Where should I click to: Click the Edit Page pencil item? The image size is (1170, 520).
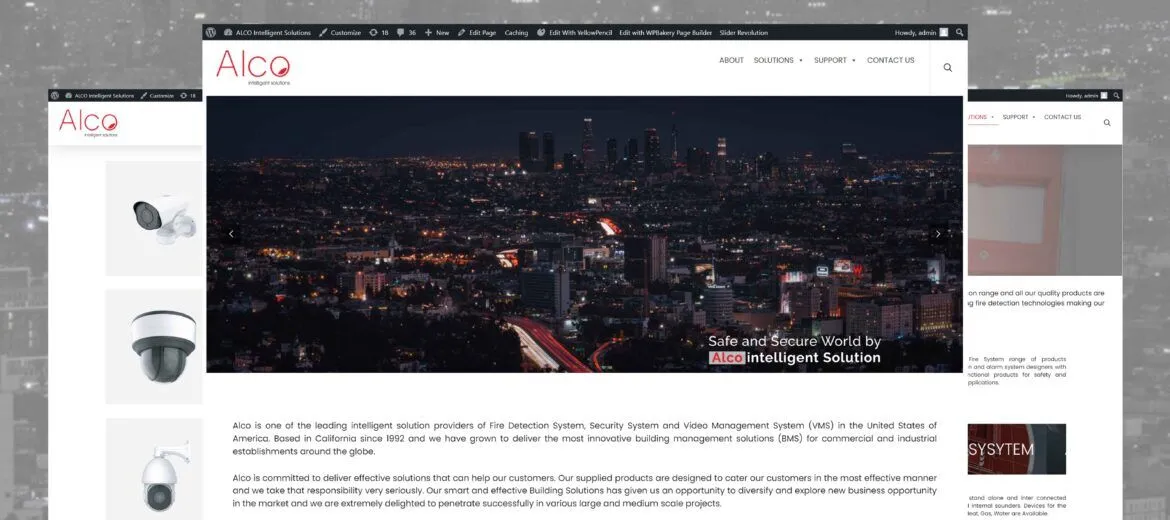point(477,32)
